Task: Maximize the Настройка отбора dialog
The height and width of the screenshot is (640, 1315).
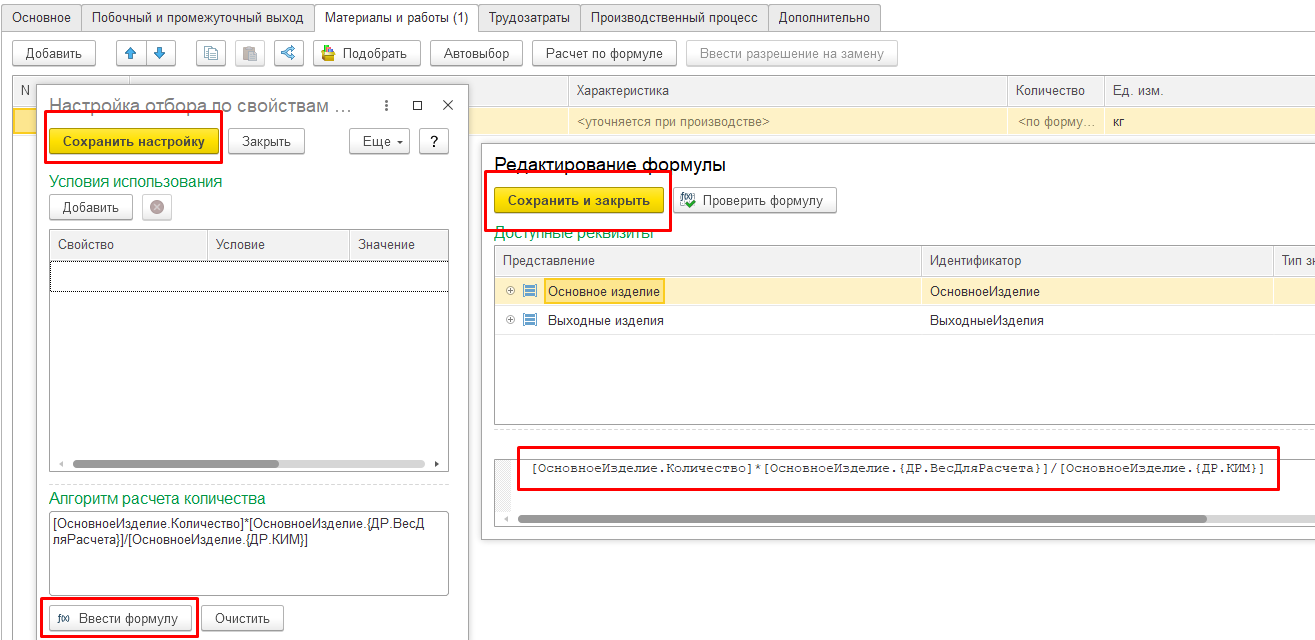Action: point(418,105)
